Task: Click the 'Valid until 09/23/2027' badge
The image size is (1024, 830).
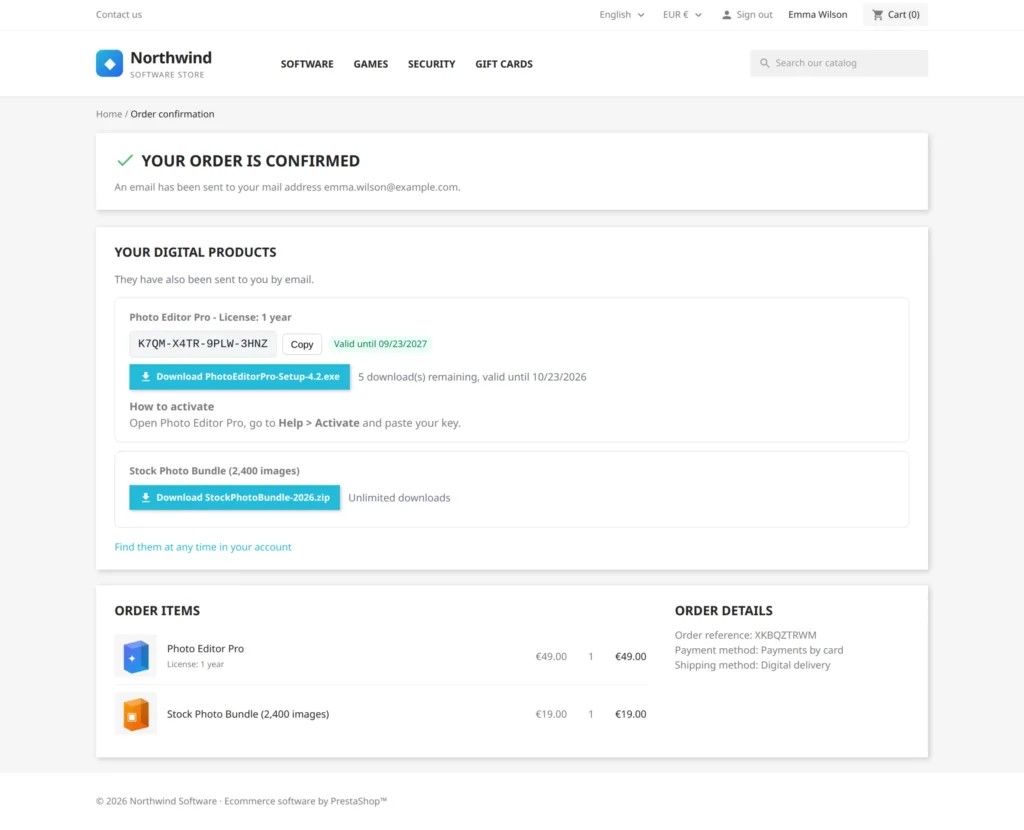Action: (380, 343)
